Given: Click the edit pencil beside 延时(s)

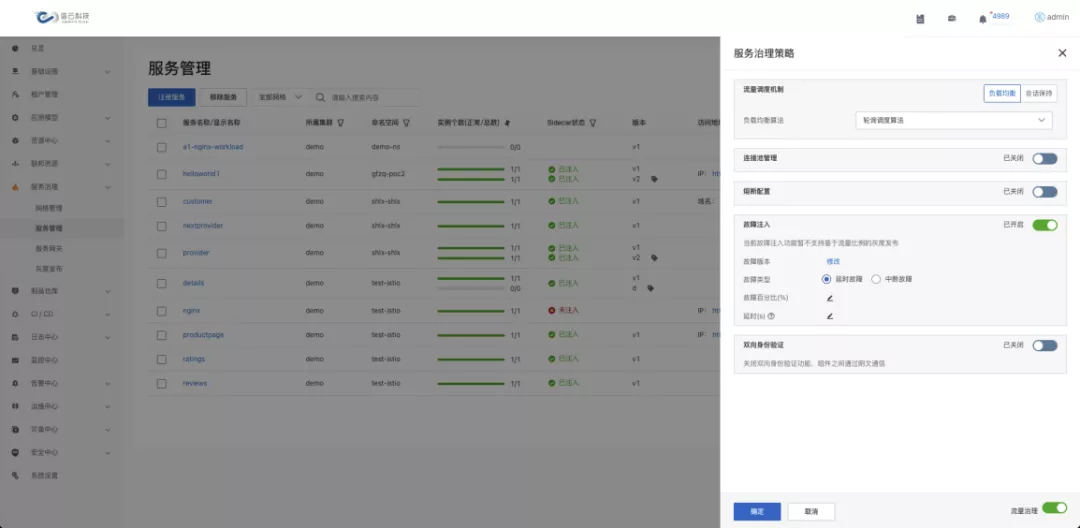Looking at the screenshot, I should click(829, 316).
